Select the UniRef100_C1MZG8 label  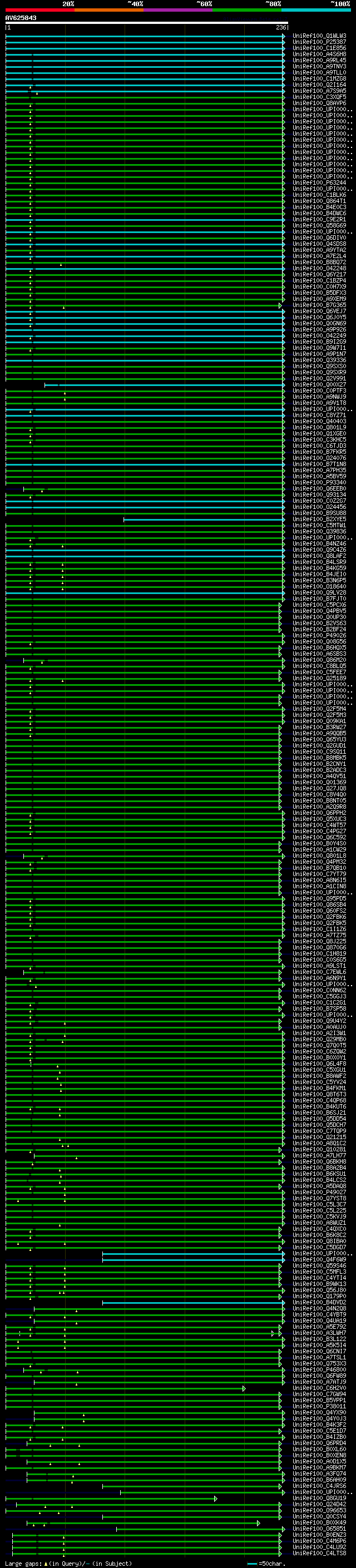tap(319, 78)
